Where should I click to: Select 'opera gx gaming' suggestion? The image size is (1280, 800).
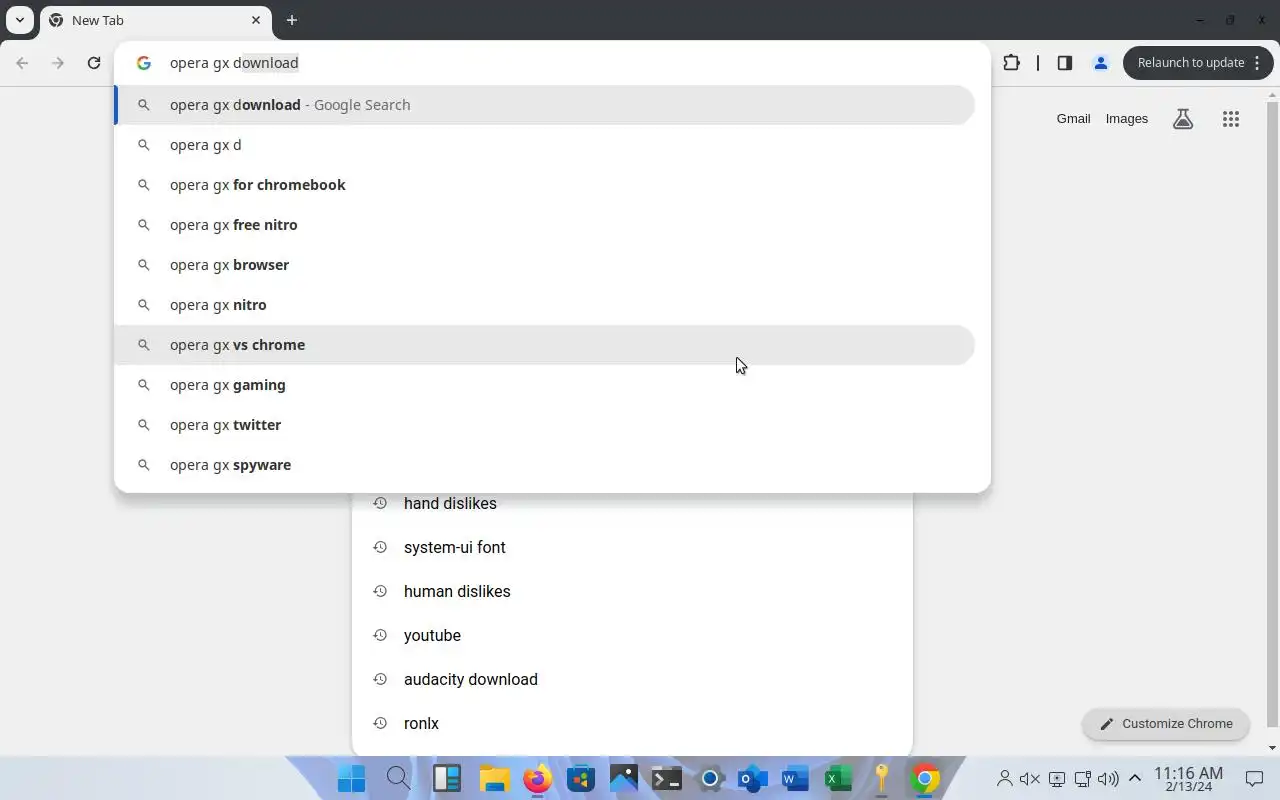[x=545, y=385]
